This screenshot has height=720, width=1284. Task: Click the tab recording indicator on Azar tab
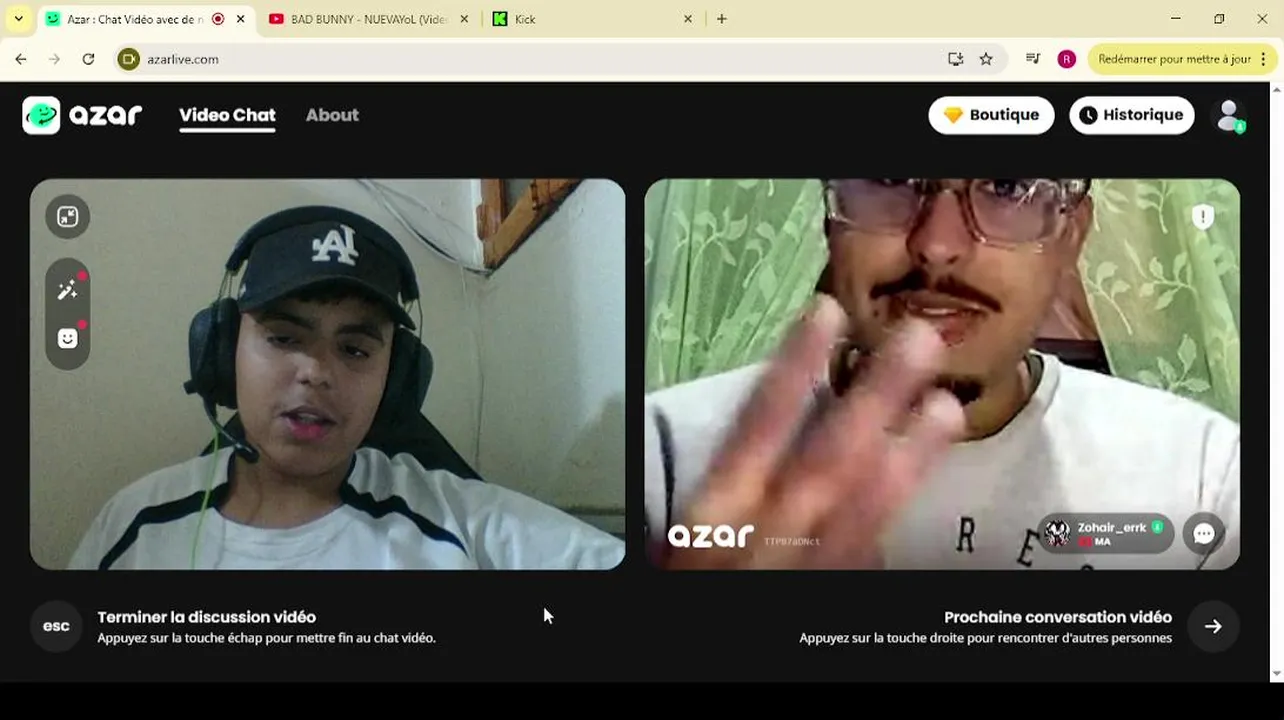pyautogui.click(x=218, y=19)
